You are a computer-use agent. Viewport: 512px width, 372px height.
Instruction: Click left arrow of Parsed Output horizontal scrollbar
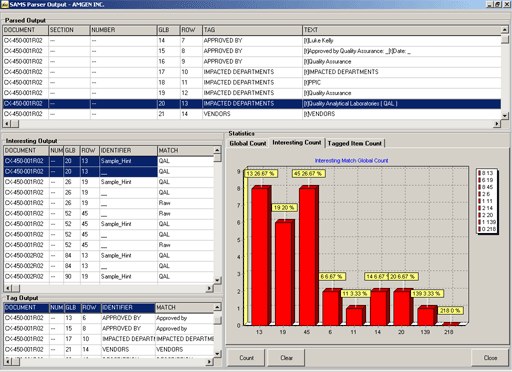[x=7, y=124]
